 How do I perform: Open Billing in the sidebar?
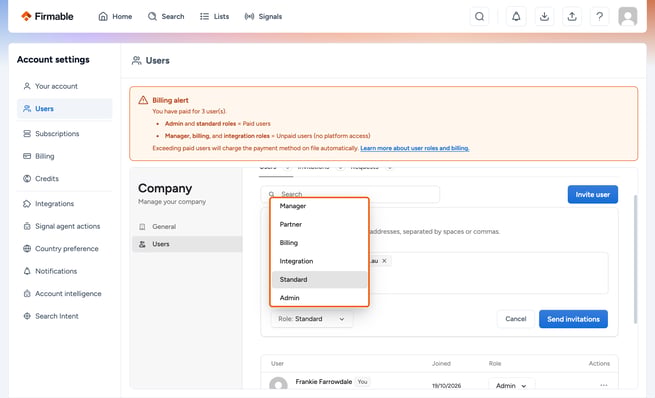(x=64, y=156)
